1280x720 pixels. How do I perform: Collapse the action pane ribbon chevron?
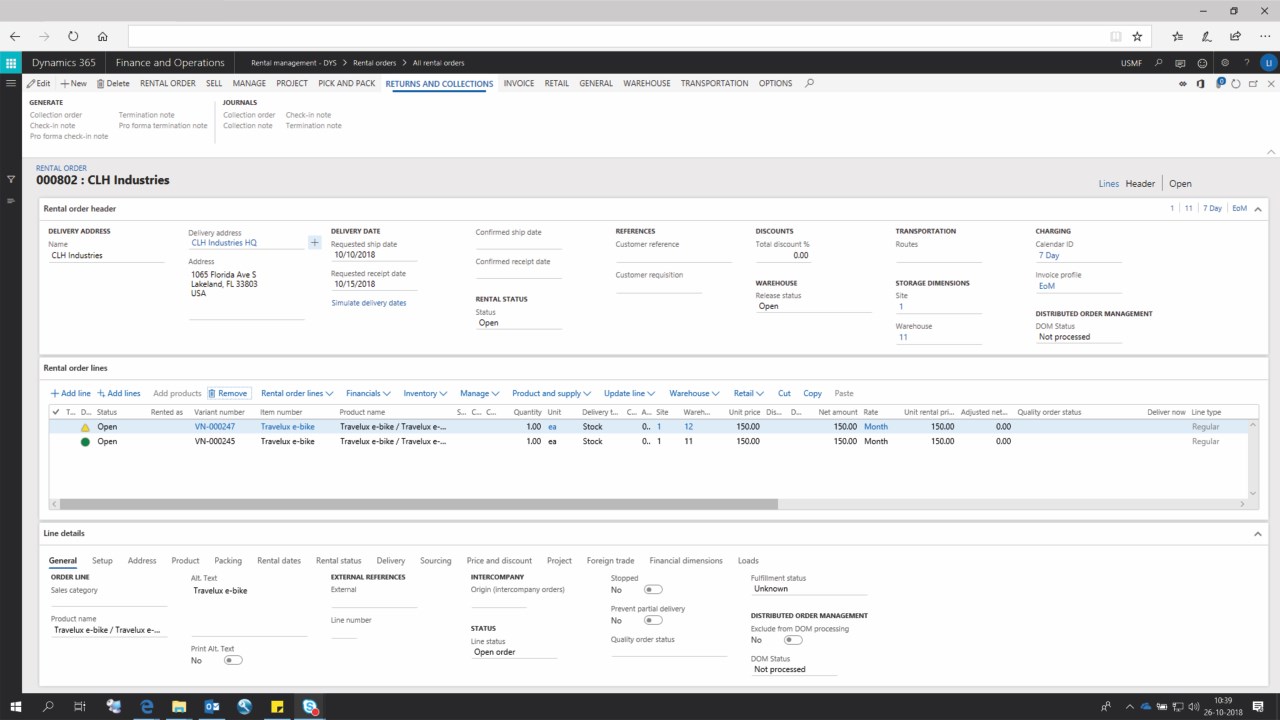tap(1271, 152)
